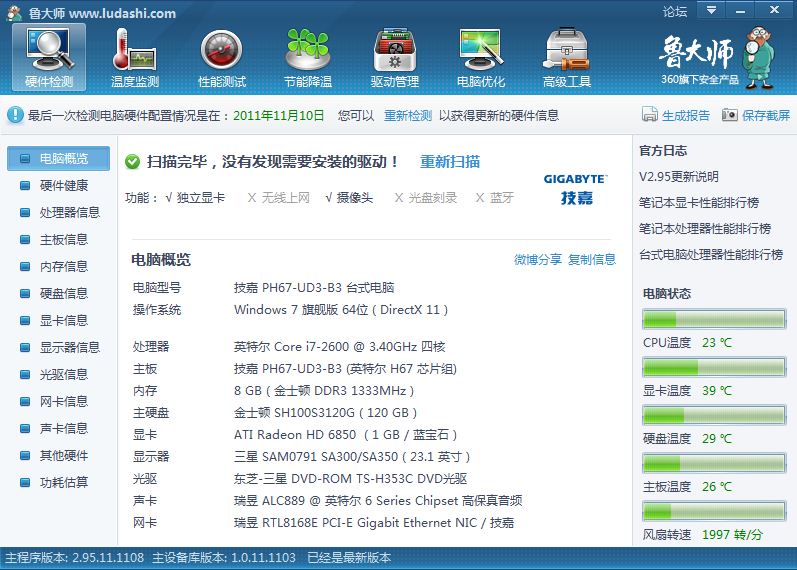
Task: Toggle the 摄像头 feature checkmark
Action: (x=329, y=198)
